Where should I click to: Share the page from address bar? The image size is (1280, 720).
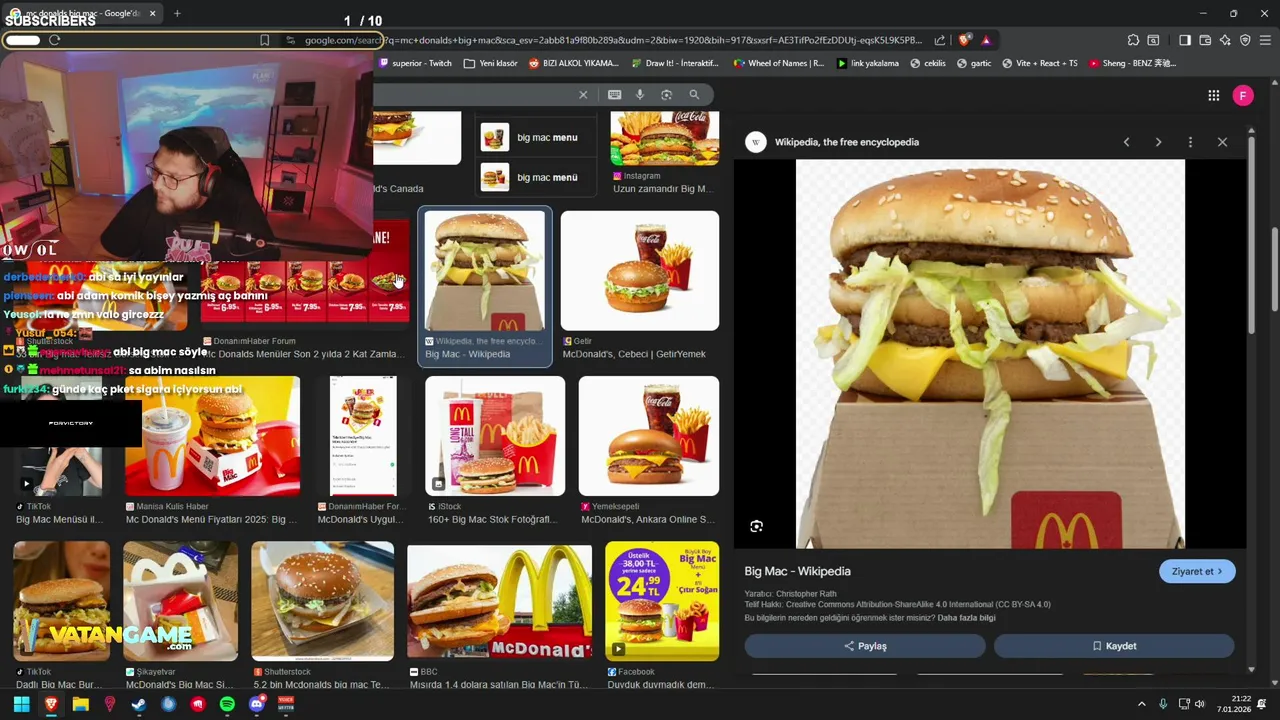(940, 40)
